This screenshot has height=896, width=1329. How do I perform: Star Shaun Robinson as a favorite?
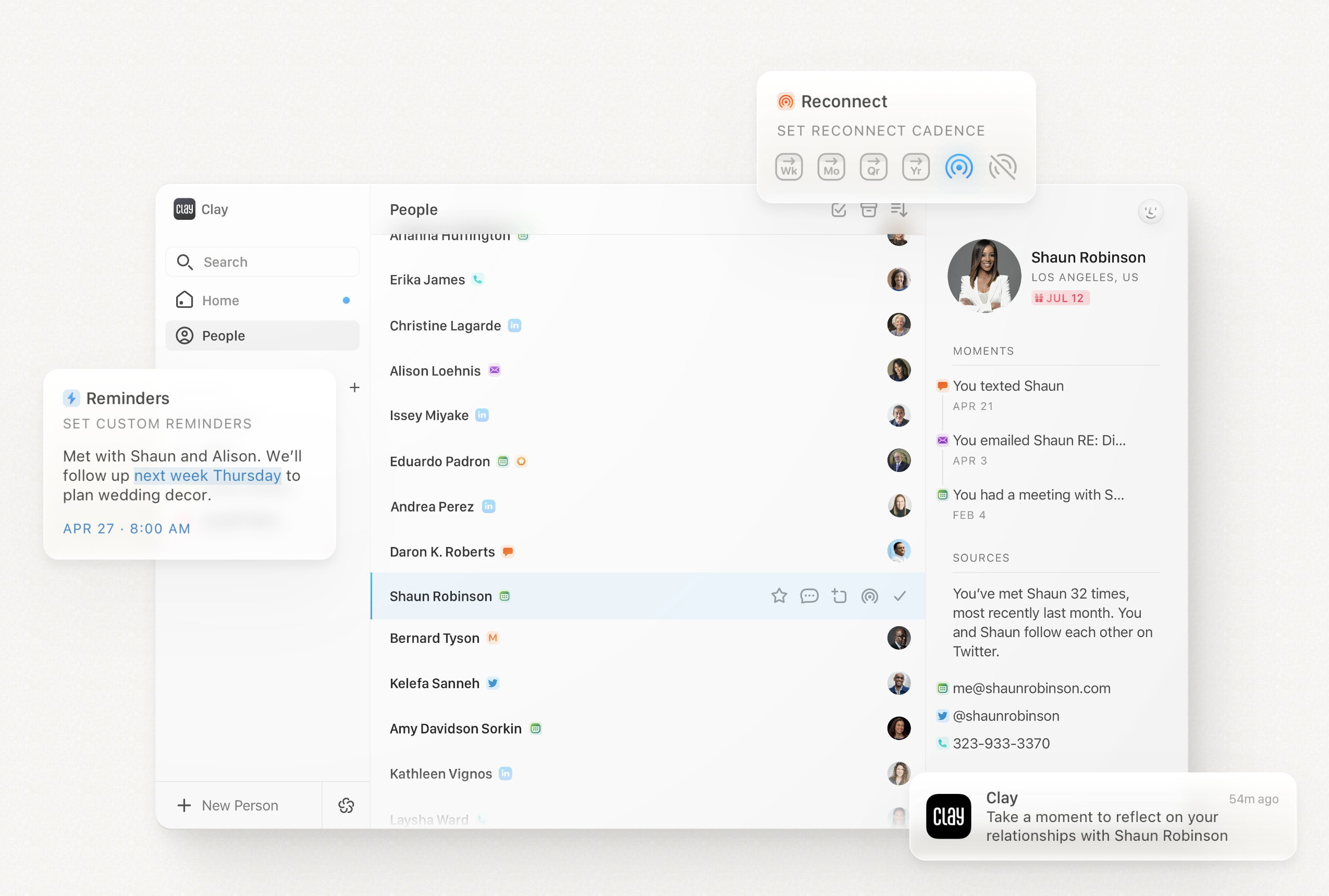(x=779, y=596)
